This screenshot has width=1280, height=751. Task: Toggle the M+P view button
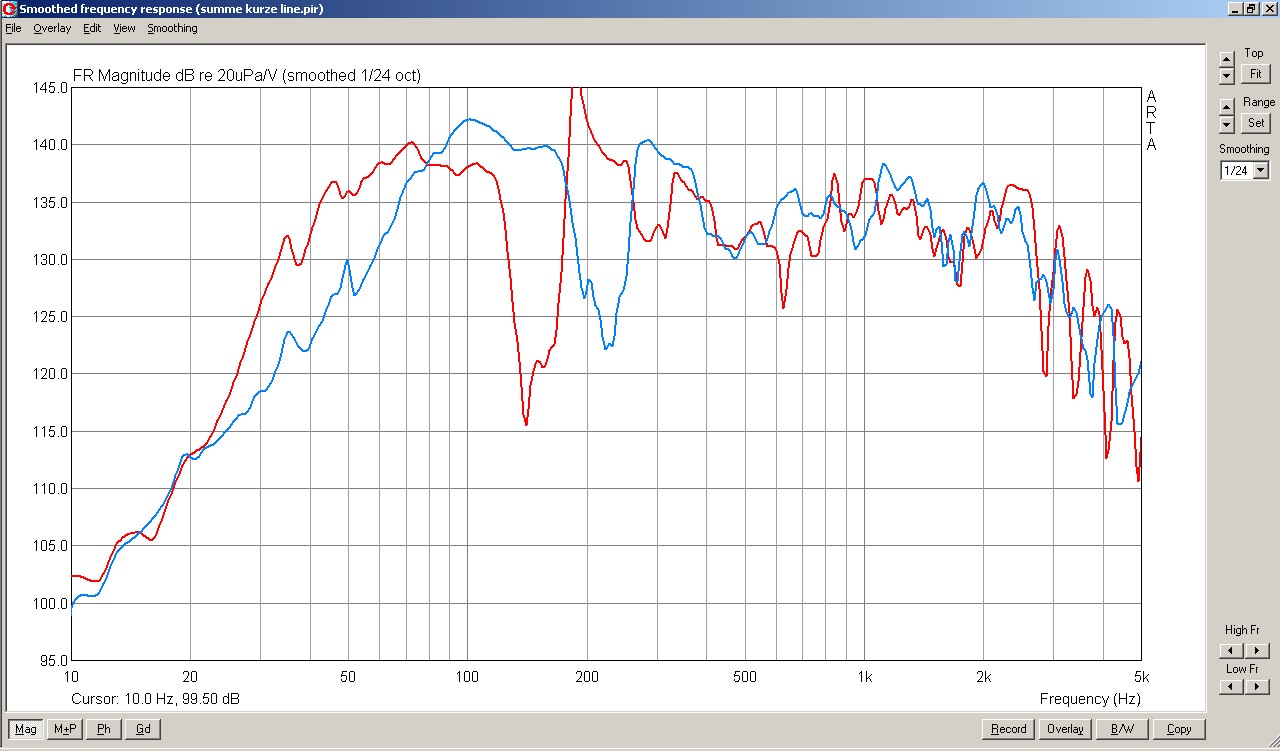(x=65, y=729)
